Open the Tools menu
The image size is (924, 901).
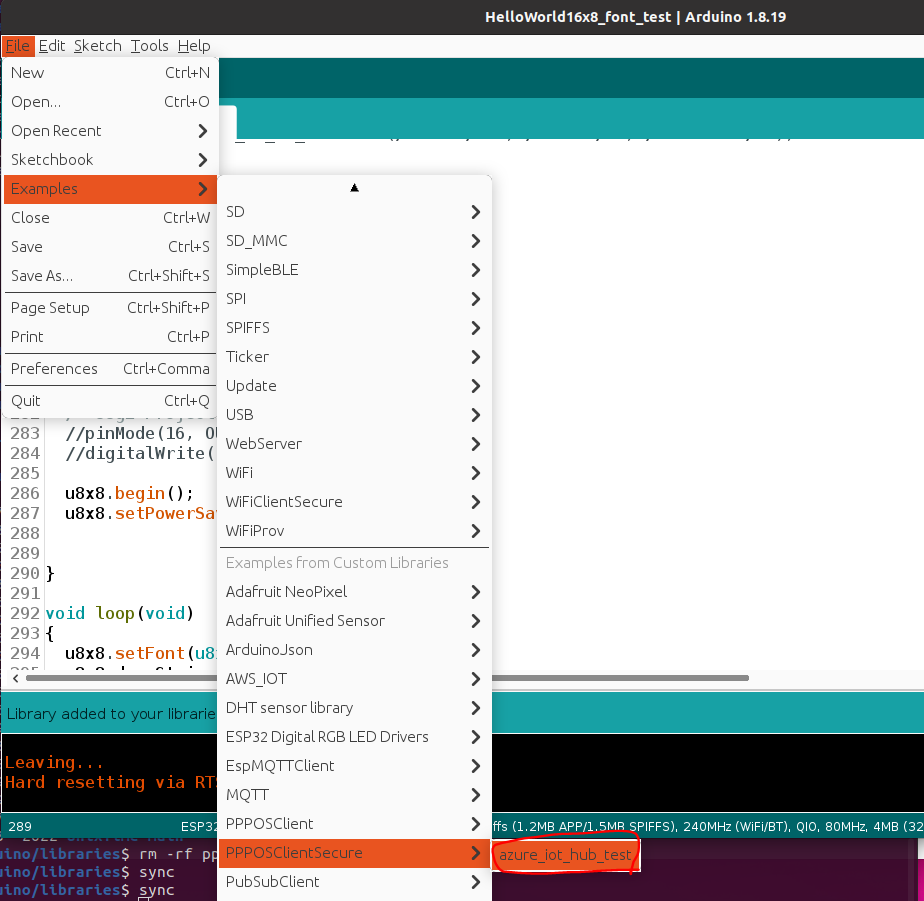click(x=150, y=46)
